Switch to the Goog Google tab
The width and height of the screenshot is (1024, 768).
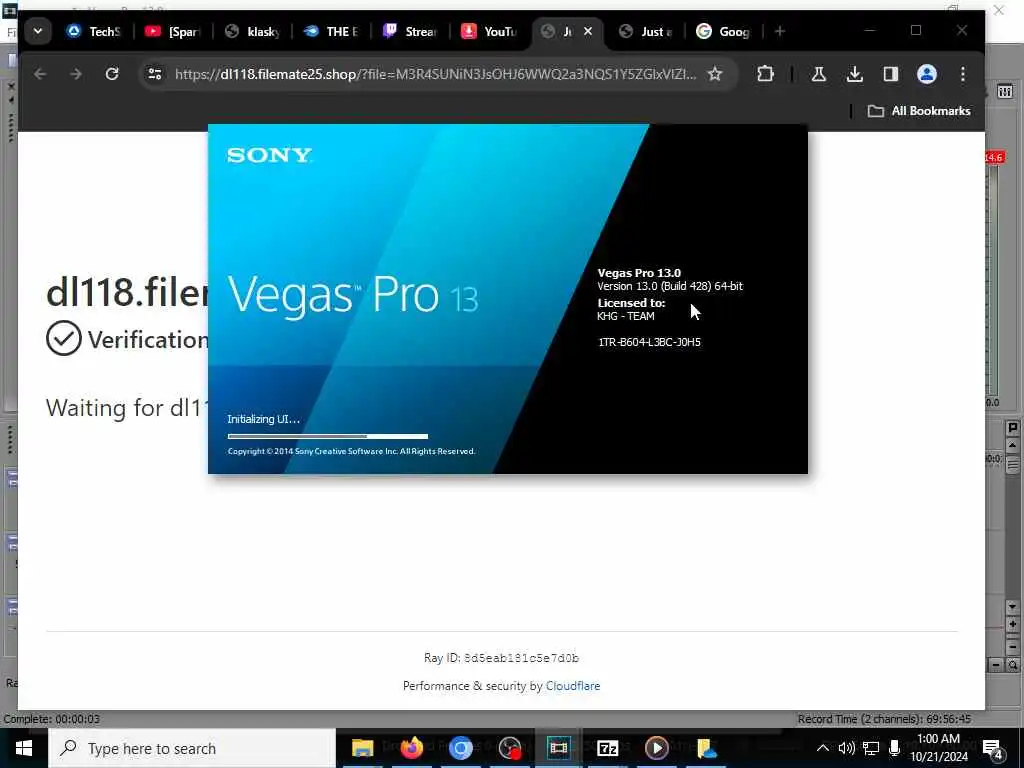723,31
